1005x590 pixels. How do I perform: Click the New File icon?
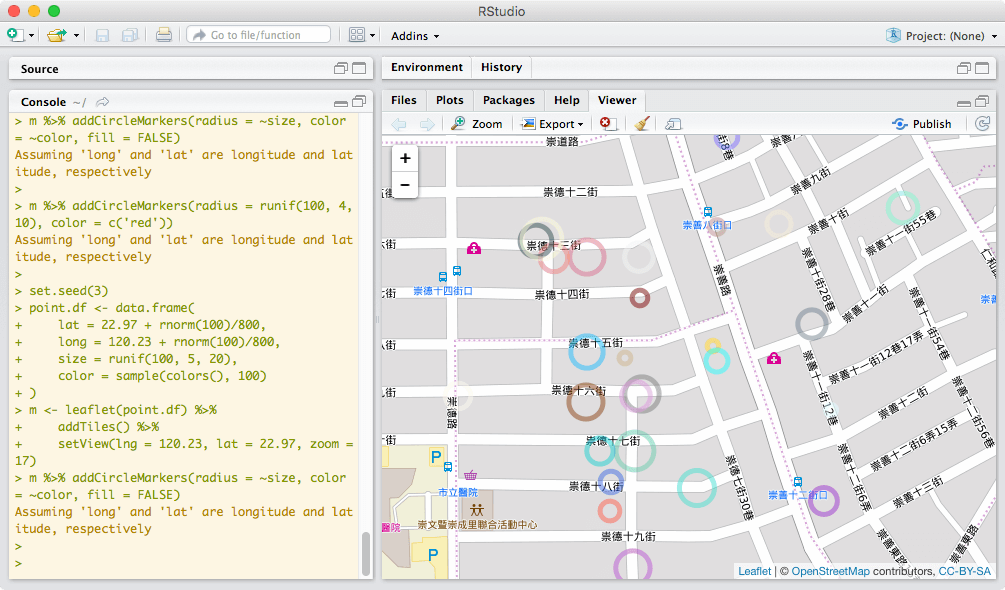click(15, 35)
